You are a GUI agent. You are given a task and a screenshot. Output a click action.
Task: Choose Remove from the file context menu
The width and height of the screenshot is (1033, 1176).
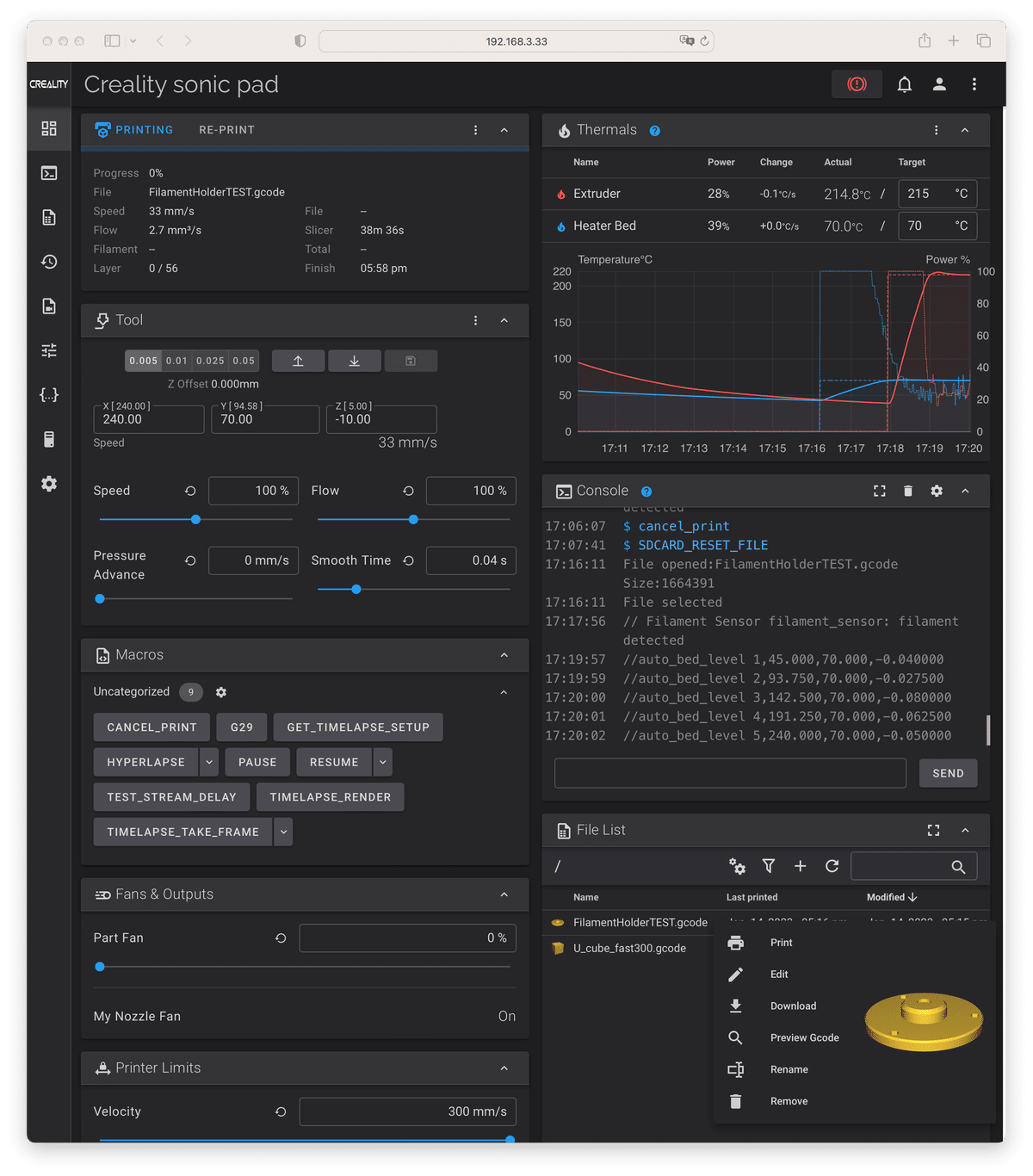[789, 1101]
